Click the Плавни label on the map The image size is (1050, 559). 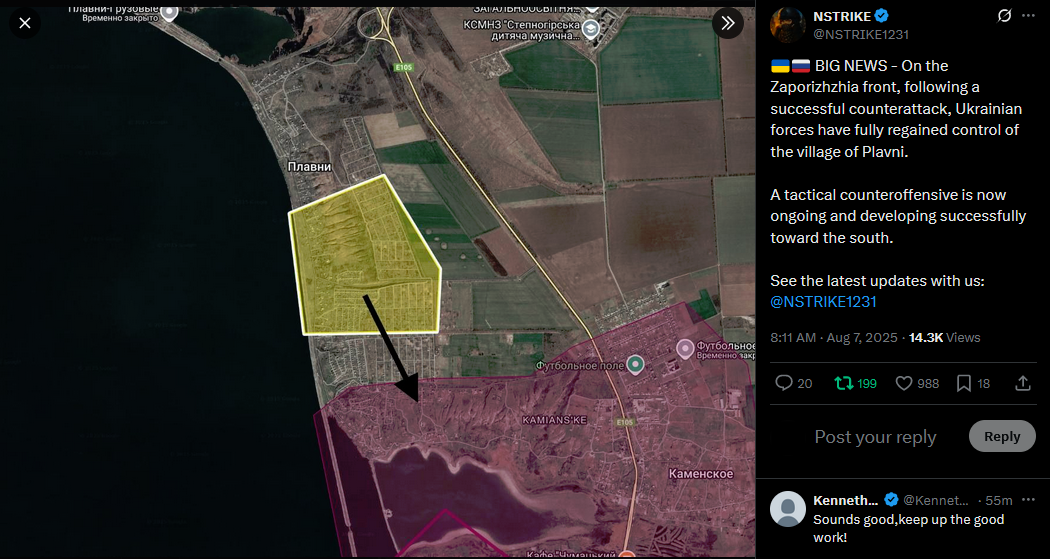[309, 167]
